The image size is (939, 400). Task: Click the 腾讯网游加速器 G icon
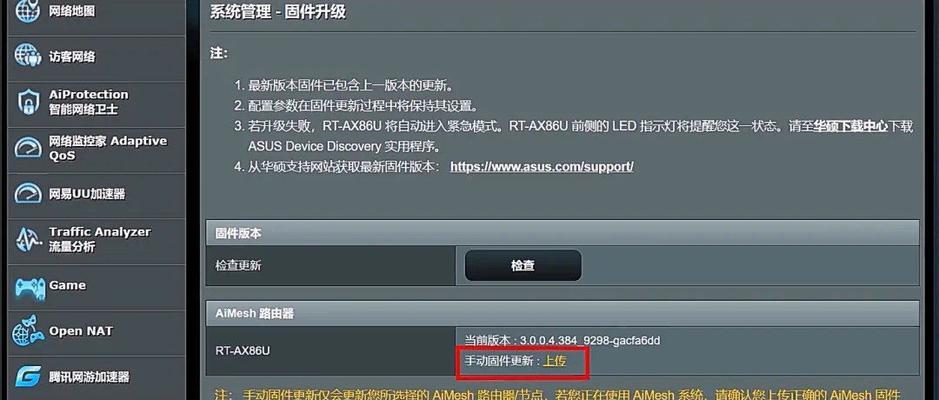tap(28, 377)
